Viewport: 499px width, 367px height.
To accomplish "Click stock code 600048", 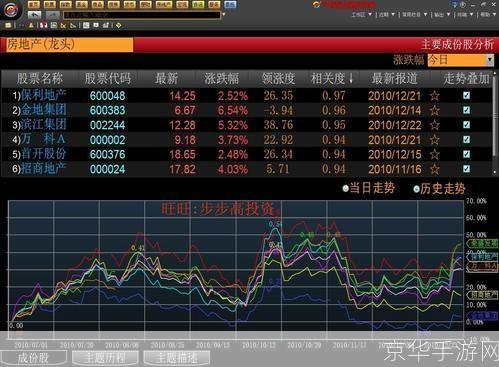I will click(x=107, y=96).
